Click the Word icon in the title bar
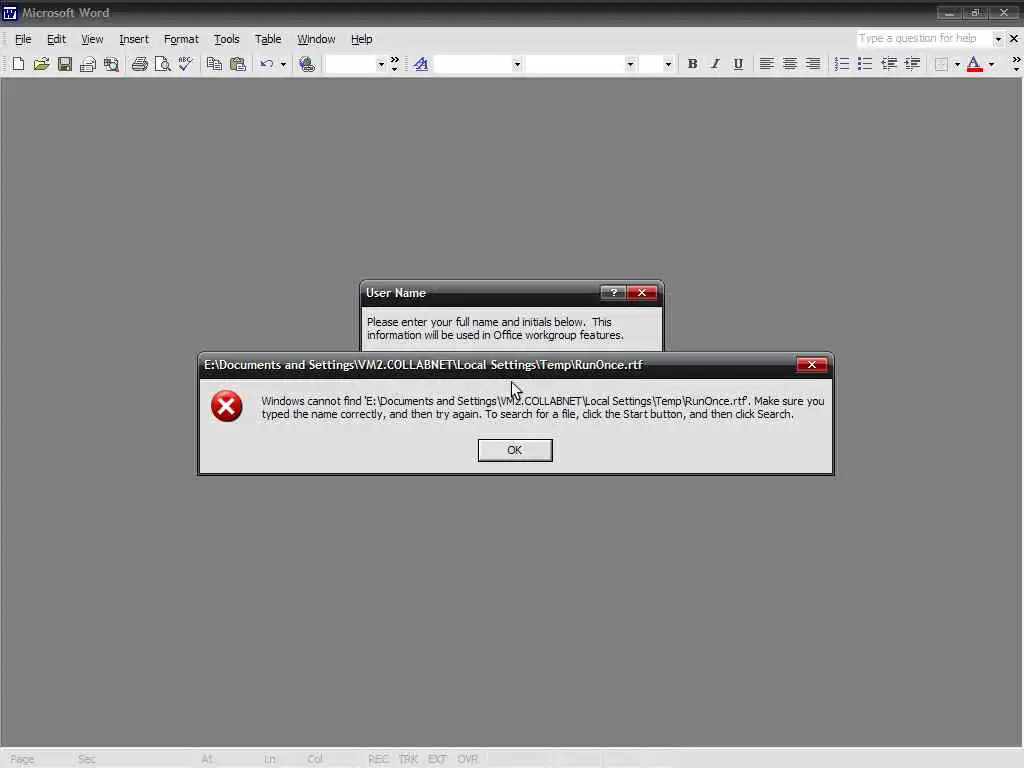The height and width of the screenshot is (768, 1024). coord(10,12)
